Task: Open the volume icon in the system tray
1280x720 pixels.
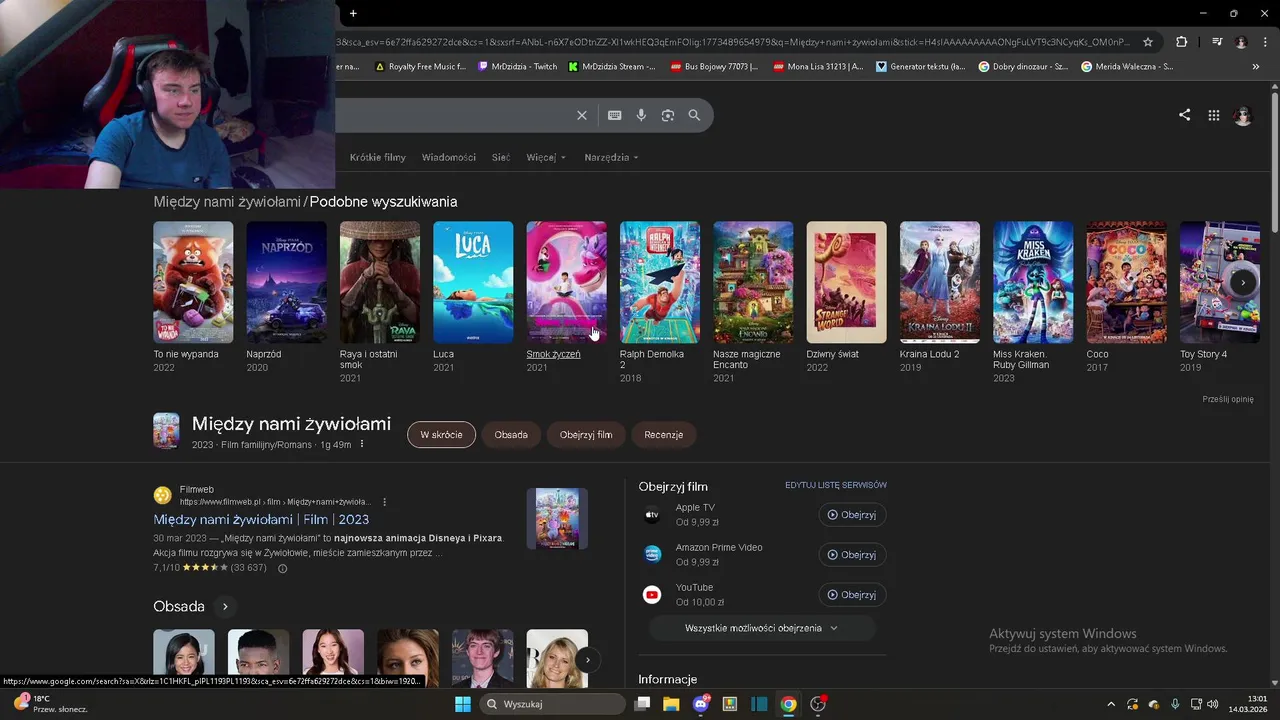Action: click(1212, 704)
